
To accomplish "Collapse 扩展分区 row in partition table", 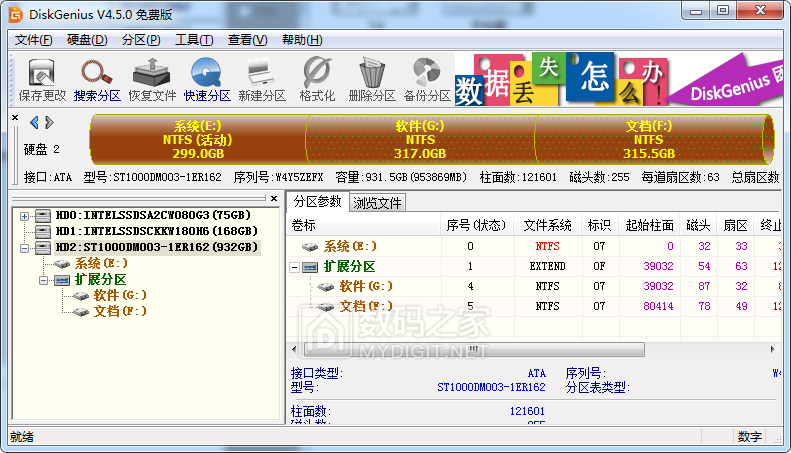I will pyautogui.click(x=295, y=267).
